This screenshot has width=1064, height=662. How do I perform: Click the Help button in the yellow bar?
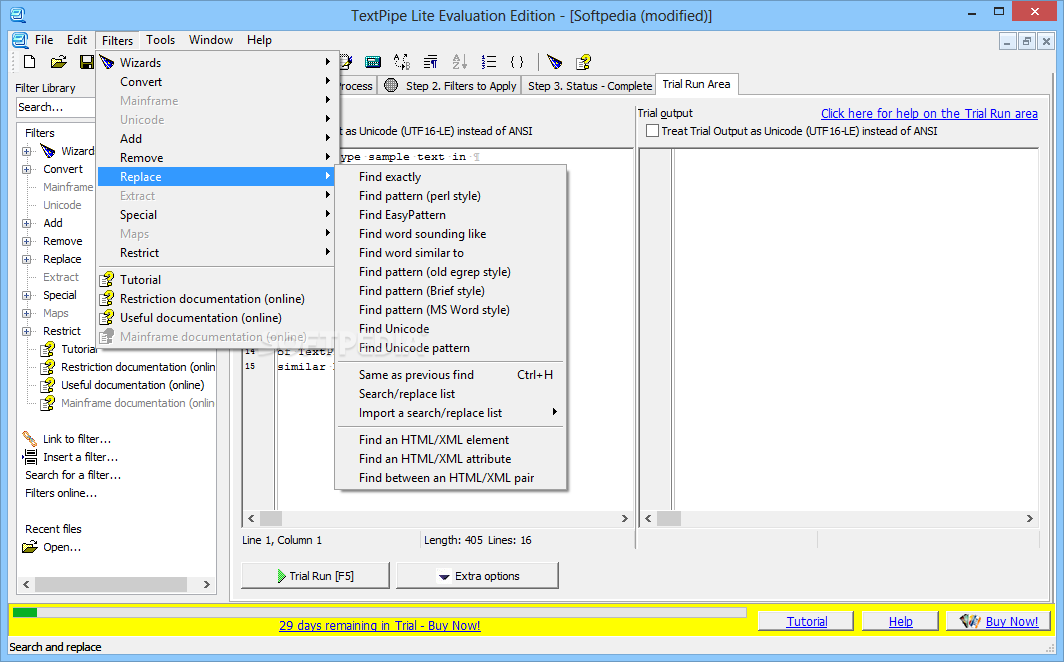(900, 621)
